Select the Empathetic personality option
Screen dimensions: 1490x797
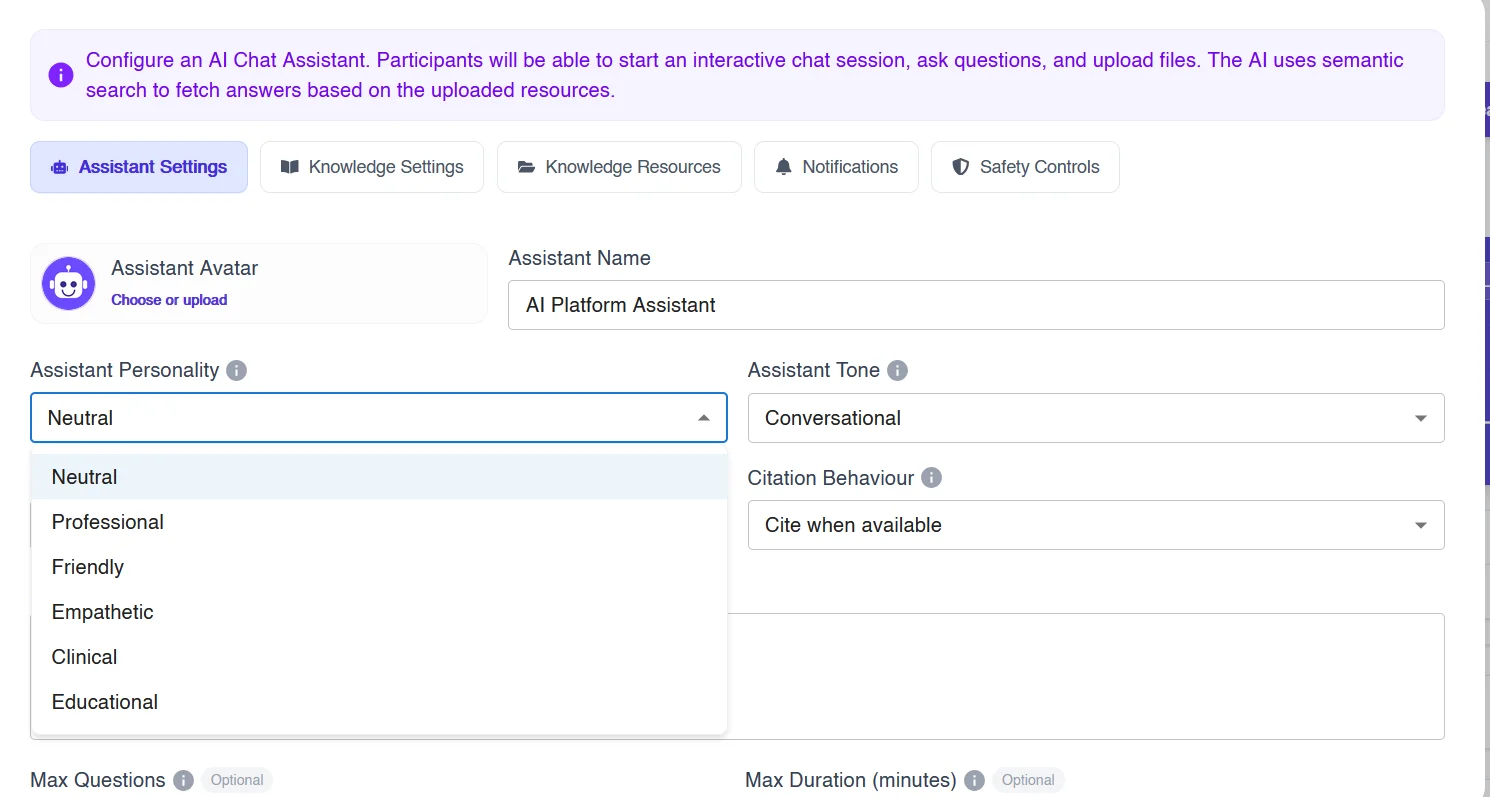click(379, 612)
